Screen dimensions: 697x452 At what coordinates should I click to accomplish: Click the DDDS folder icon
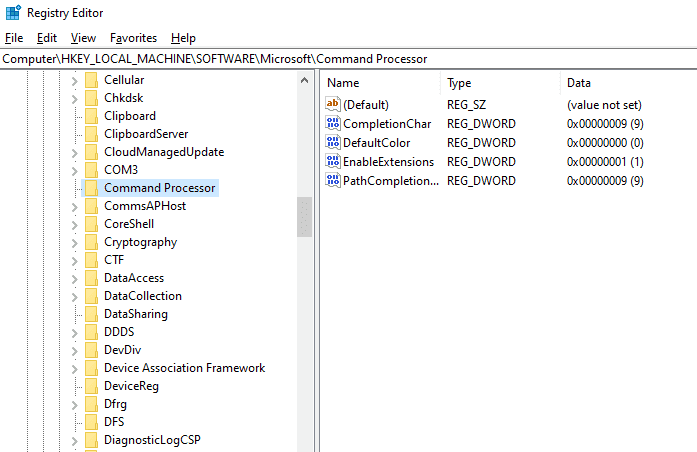coord(91,332)
